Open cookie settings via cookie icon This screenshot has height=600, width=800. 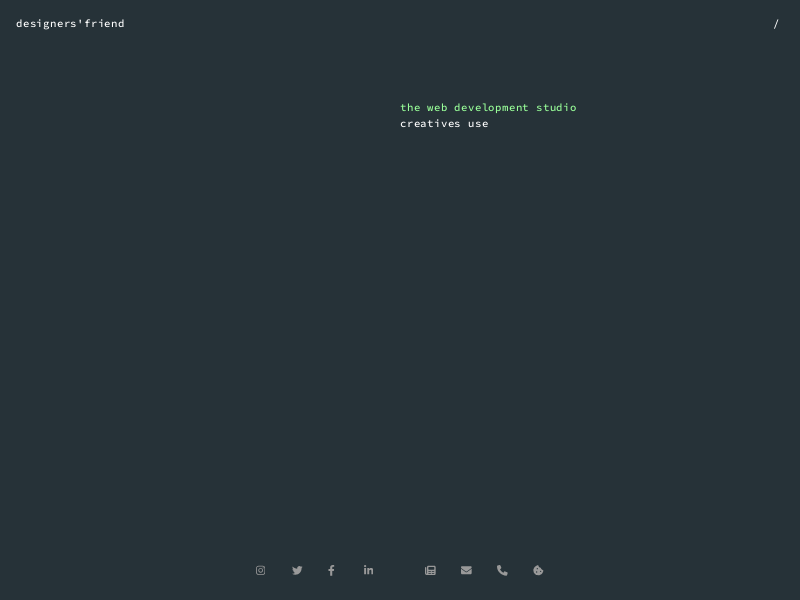point(538,570)
